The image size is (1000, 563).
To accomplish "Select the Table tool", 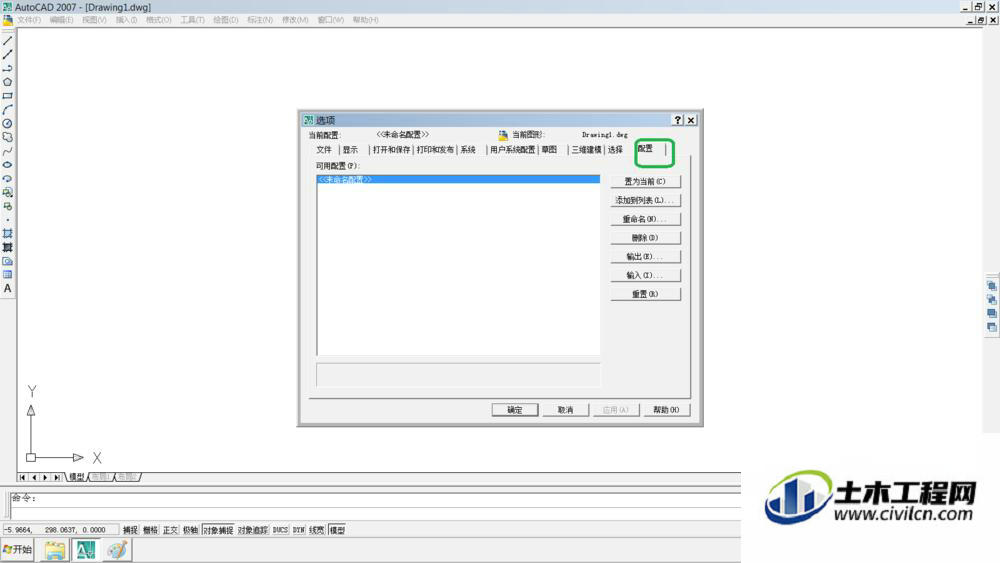I will pyautogui.click(x=8, y=275).
